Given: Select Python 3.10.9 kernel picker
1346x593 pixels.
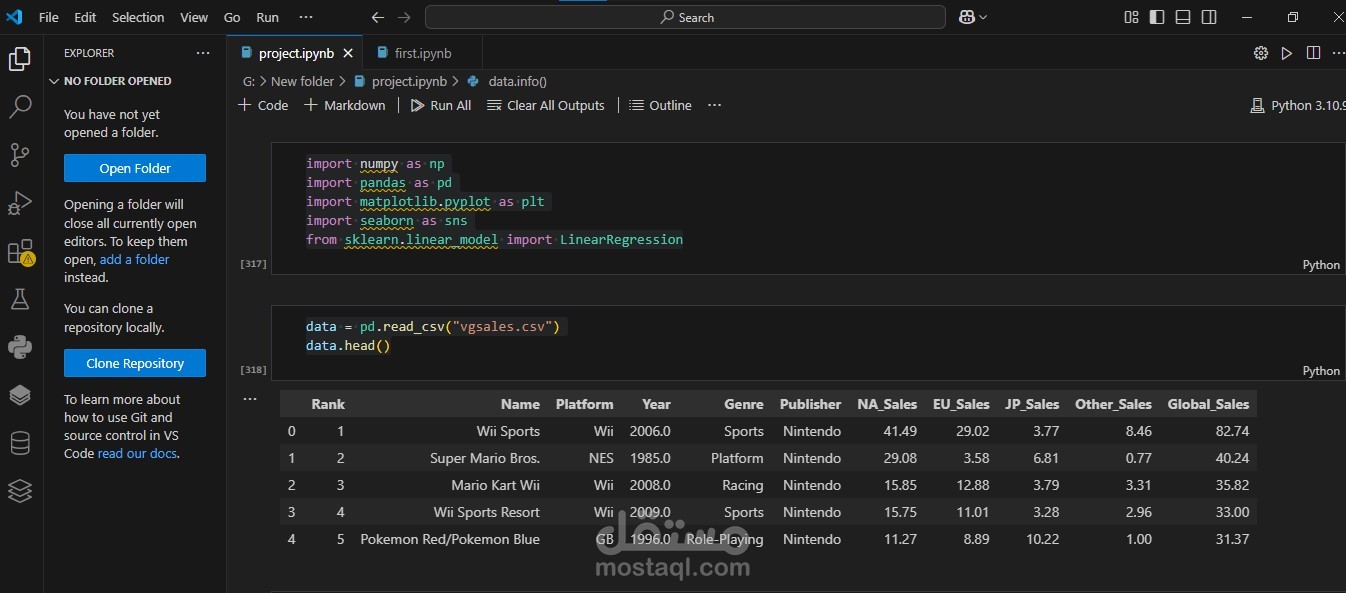Looking at the screenshot, I should pos(1298,105).
